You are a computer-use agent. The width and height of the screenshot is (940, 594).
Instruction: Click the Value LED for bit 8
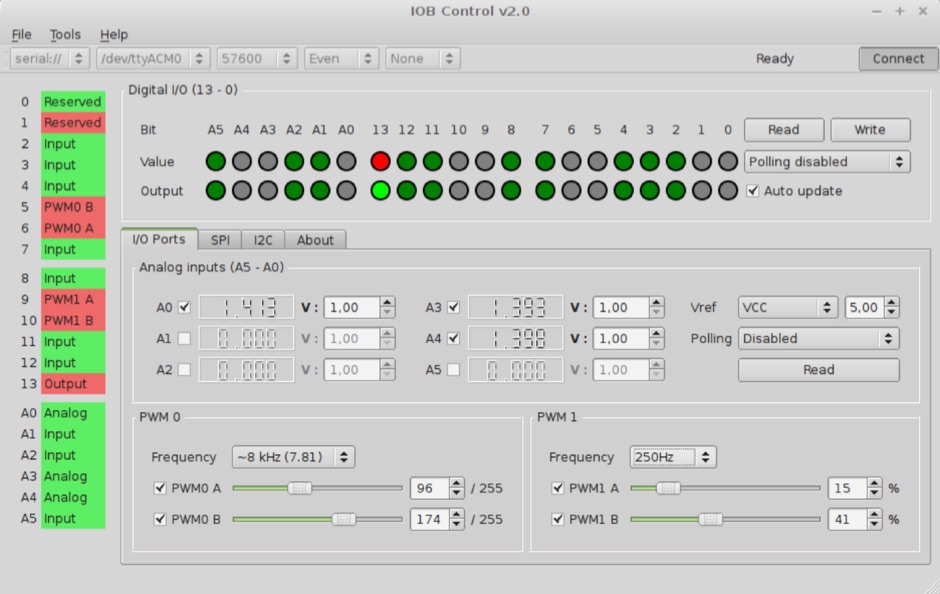coord(510,162)
